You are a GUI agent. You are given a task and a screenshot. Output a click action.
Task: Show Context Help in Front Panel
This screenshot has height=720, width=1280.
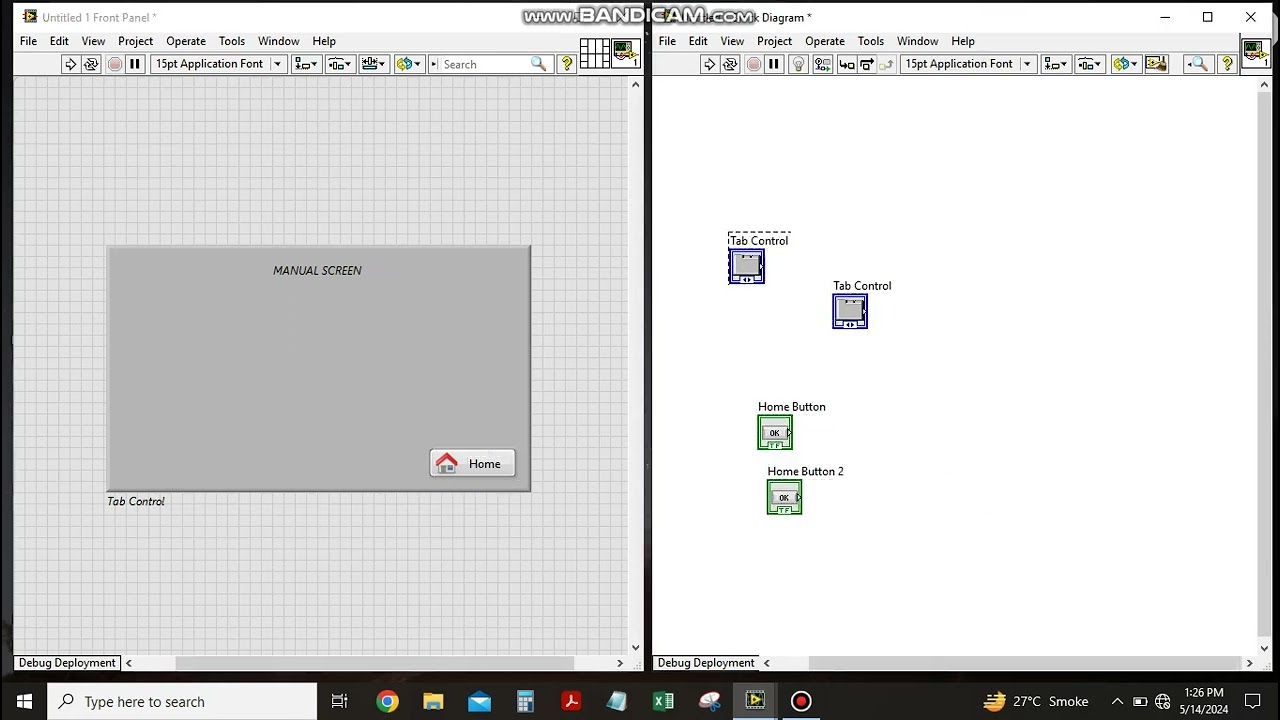pos(567,64)
